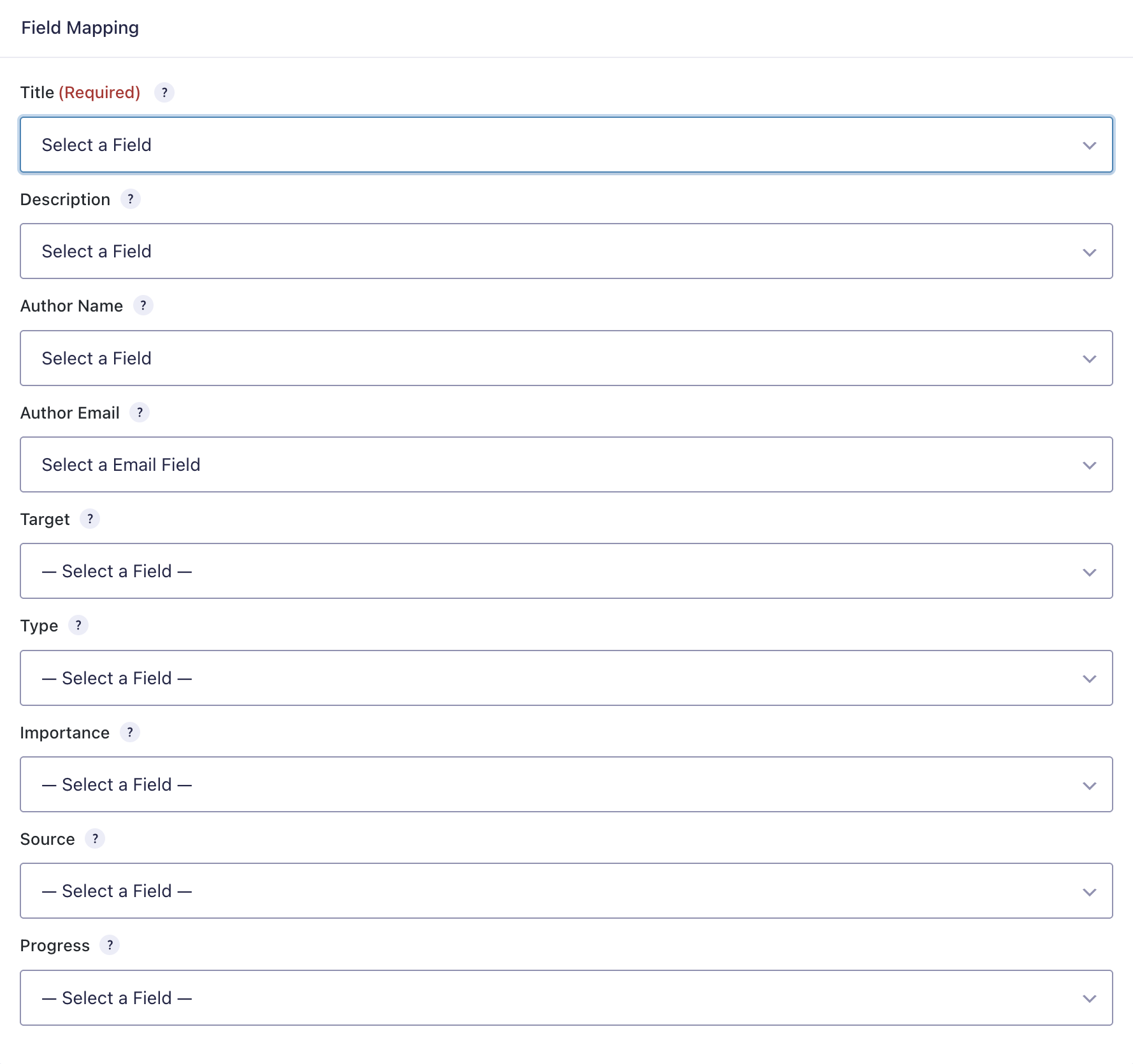The width and height of the screenshot is (1133, 1064).
Task: Open the Progress help tooltip icon
Action: [110, 945]
